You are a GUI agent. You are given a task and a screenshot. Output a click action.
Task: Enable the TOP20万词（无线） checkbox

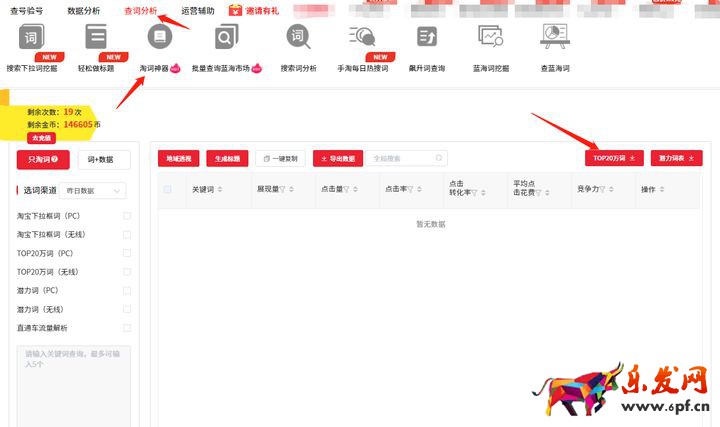(126, 272)
